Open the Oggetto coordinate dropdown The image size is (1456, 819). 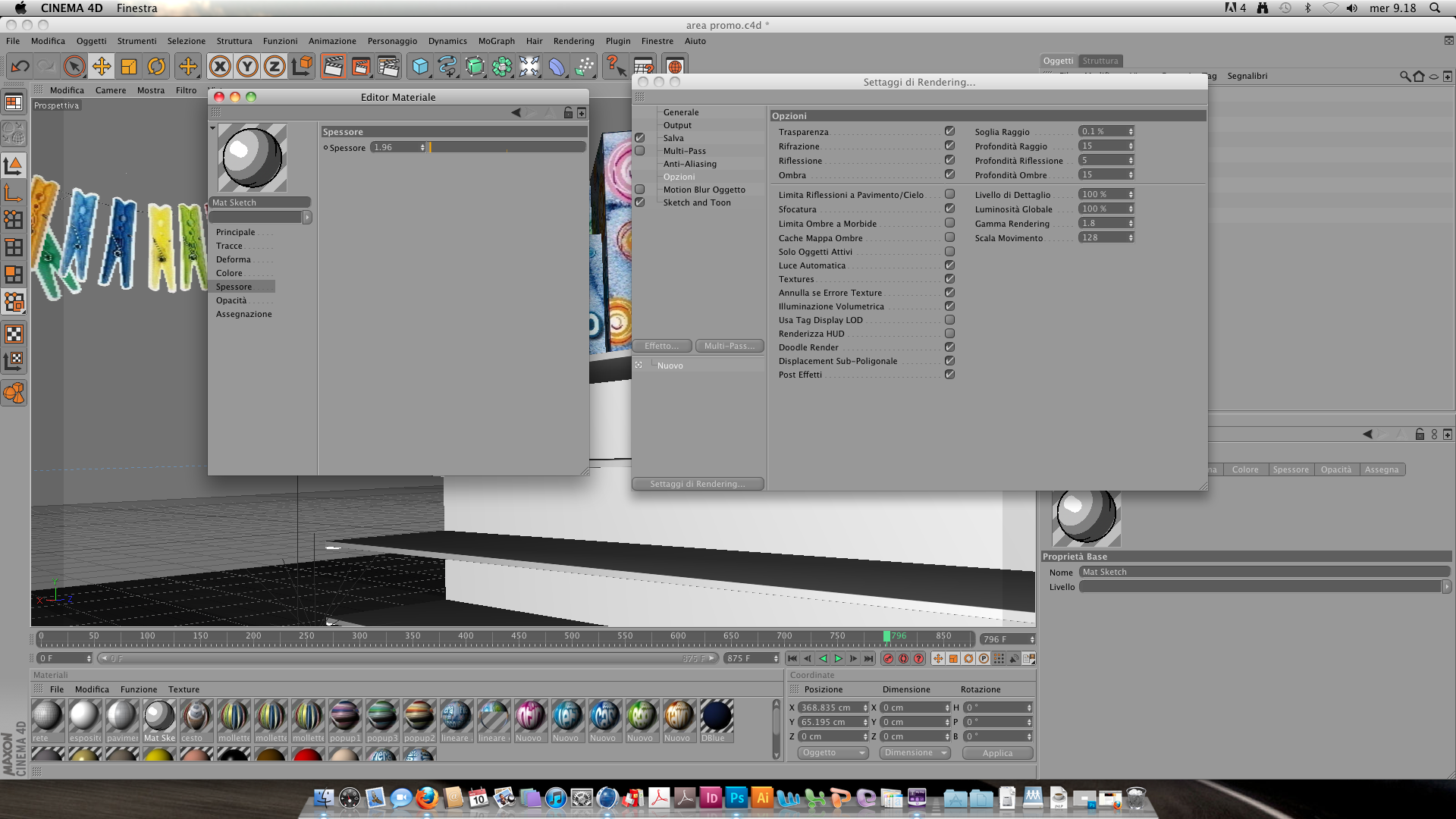pos(833,753)
